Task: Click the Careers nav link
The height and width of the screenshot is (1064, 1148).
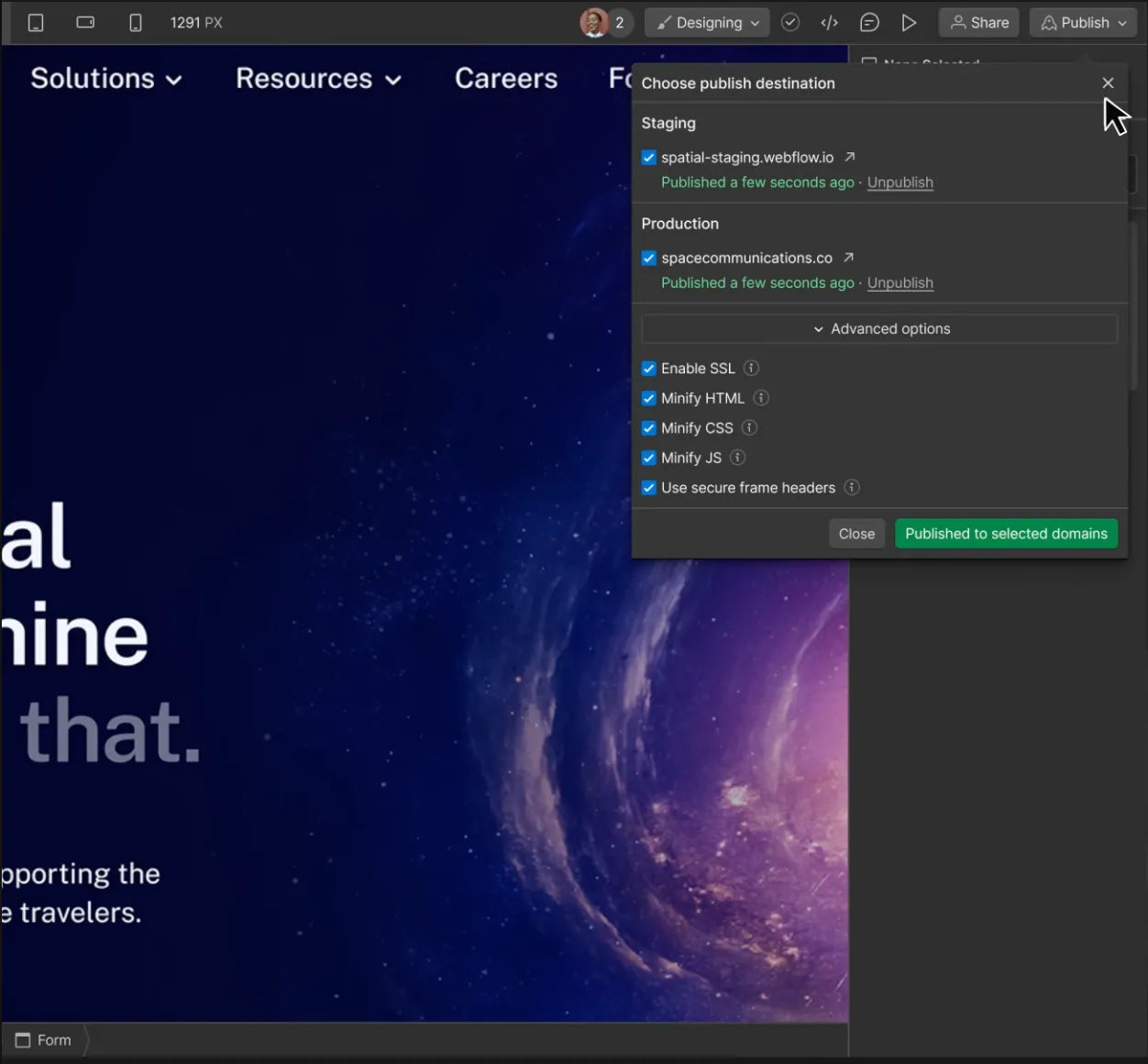Action: 506,79
